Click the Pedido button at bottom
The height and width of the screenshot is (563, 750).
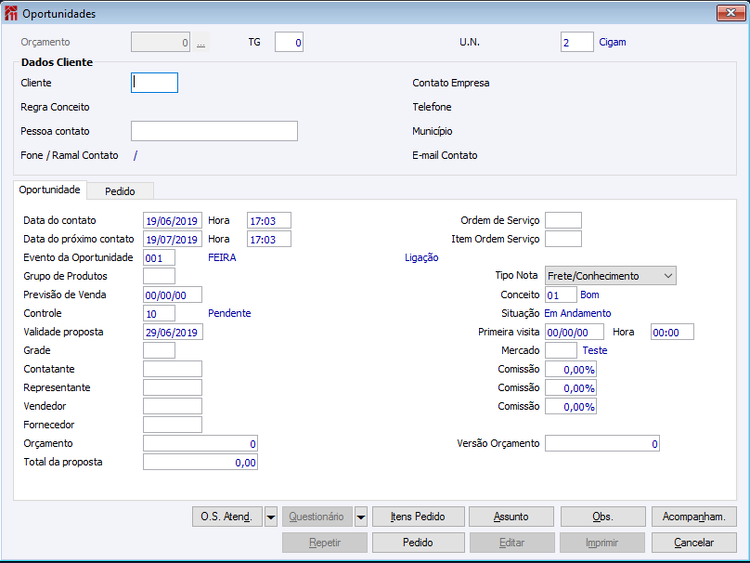pyautogui.click(x=418, y=543)
